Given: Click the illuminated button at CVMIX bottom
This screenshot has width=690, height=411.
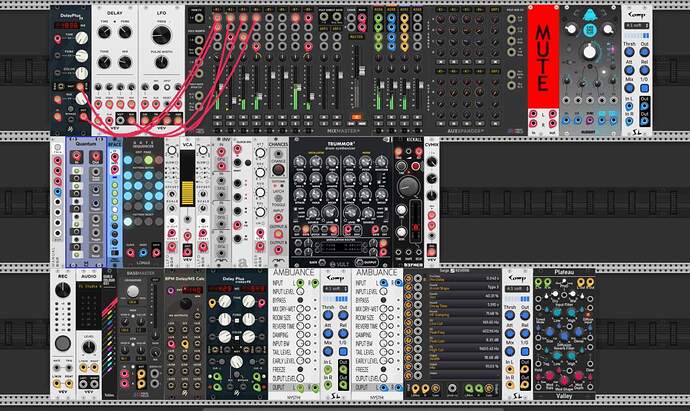Looking at the screenshot, I should click(x=432, y=252).
